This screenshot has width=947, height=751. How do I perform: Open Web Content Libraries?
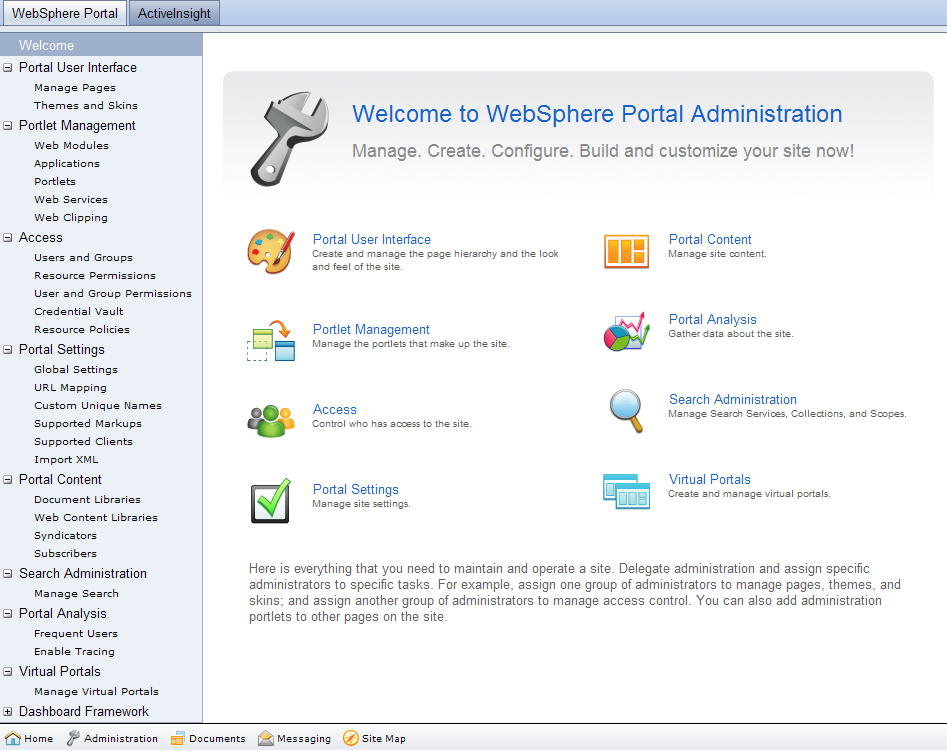95,518
